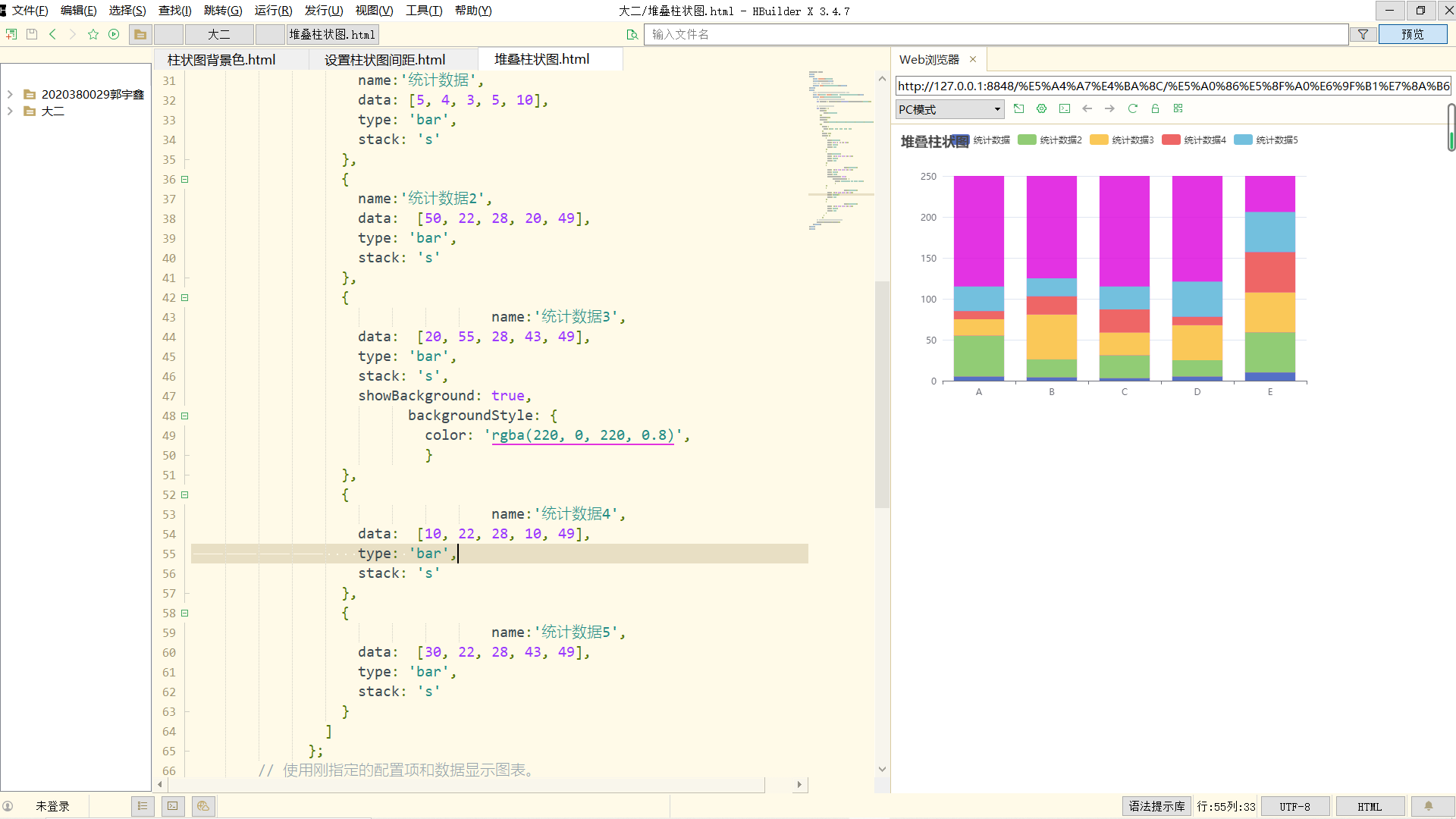The width and height of the screenshot is (1456, 819).
Task: Collapse code fold at line 52
Action: (x=184, y=495)
